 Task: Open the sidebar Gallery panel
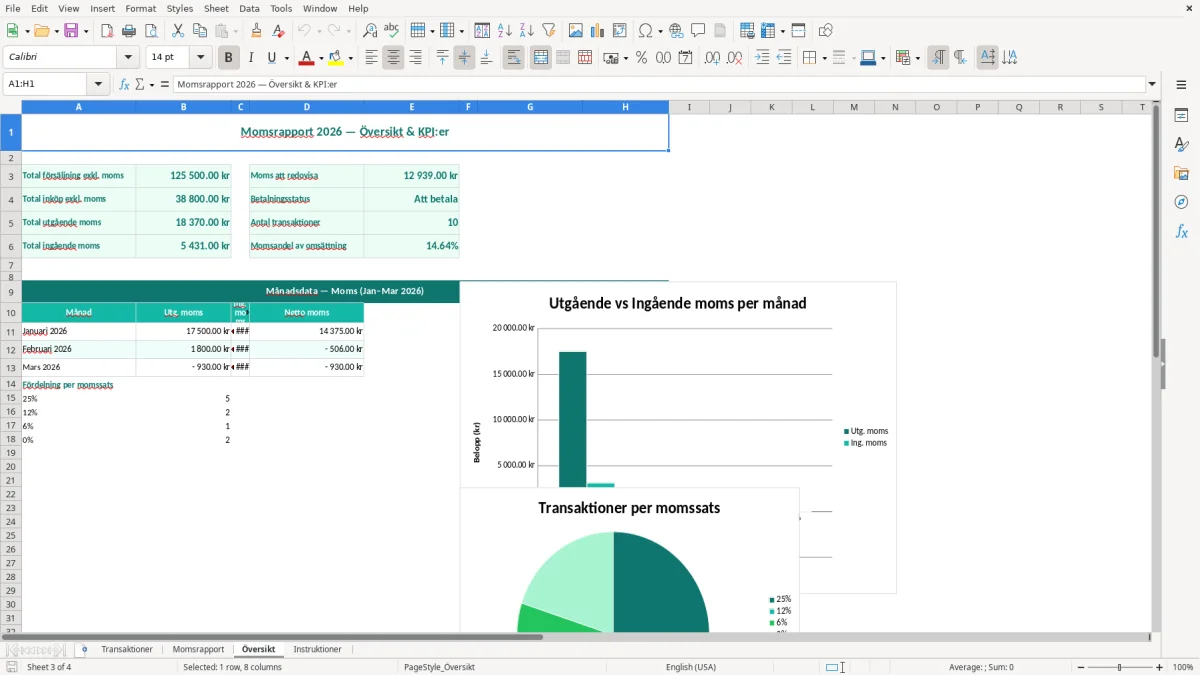(x=1181, y=173)
